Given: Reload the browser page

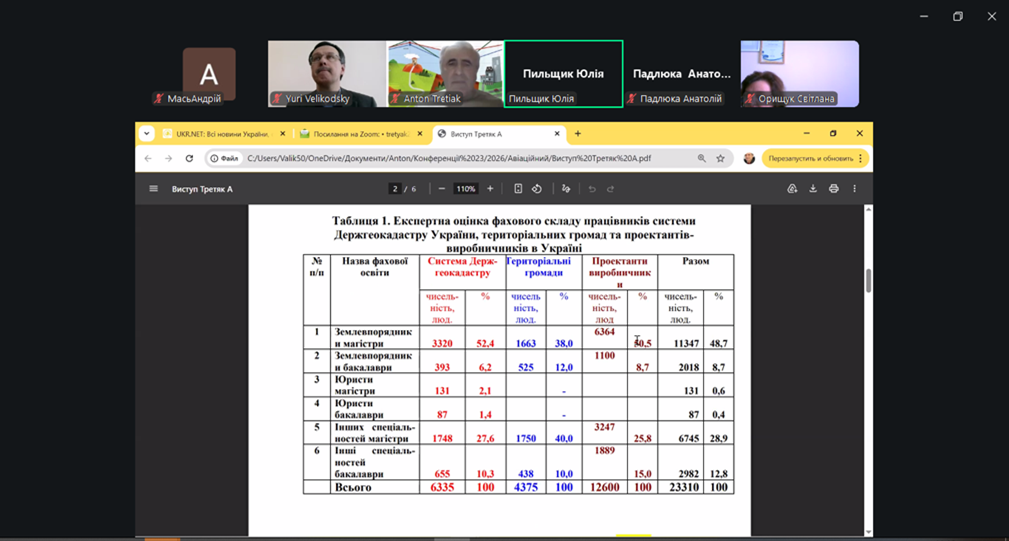Looking at the screenshot, I should tap(189, 158).
